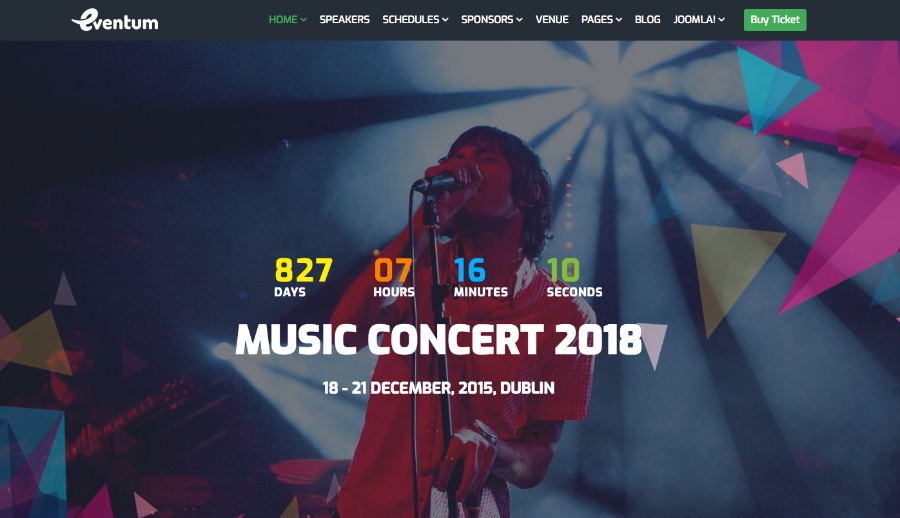The image size is (900, 518).
Task: Click the blue minutes countdown number
Action: click(470, 270)
